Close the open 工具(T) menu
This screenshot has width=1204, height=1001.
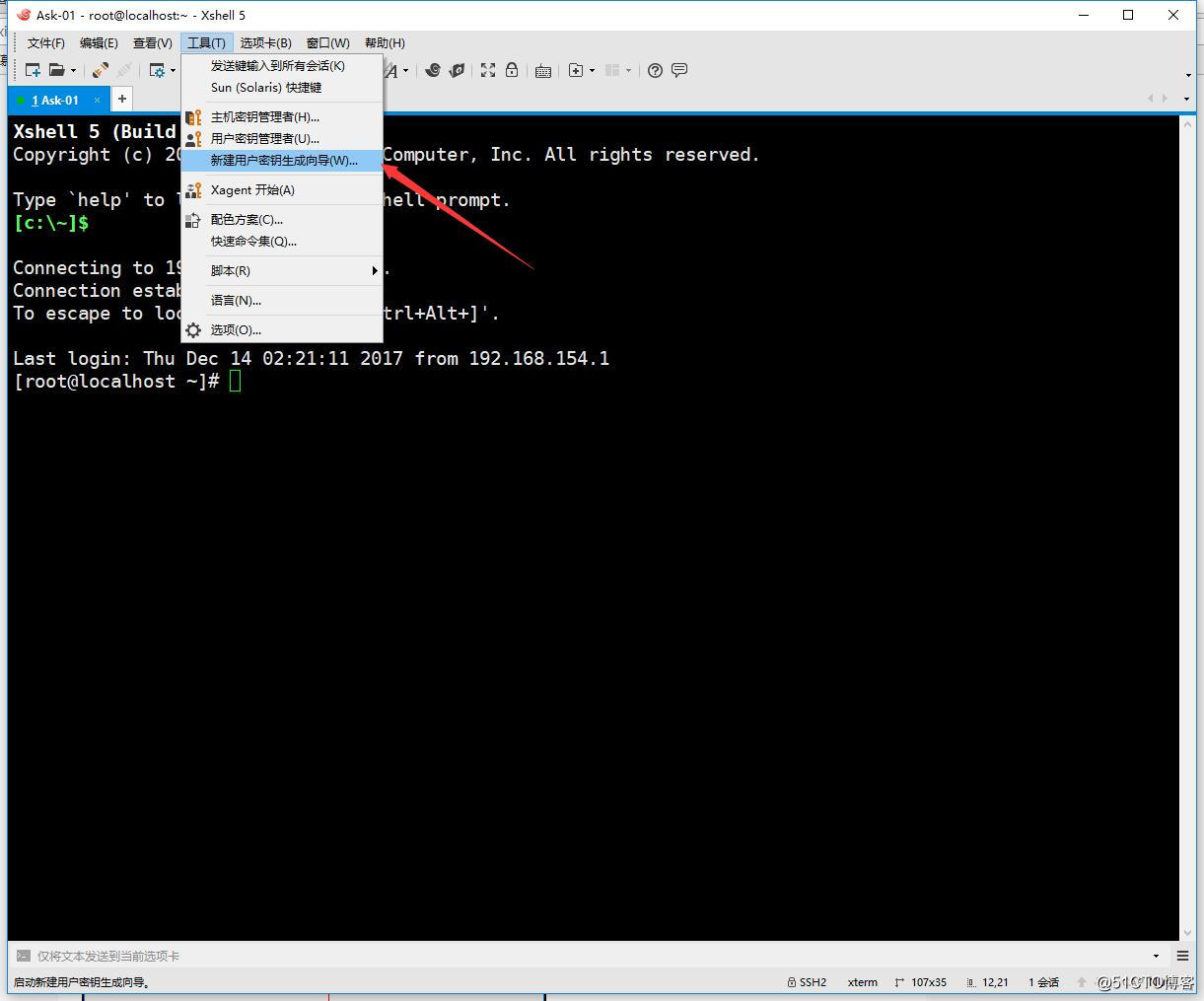point(207,42)
